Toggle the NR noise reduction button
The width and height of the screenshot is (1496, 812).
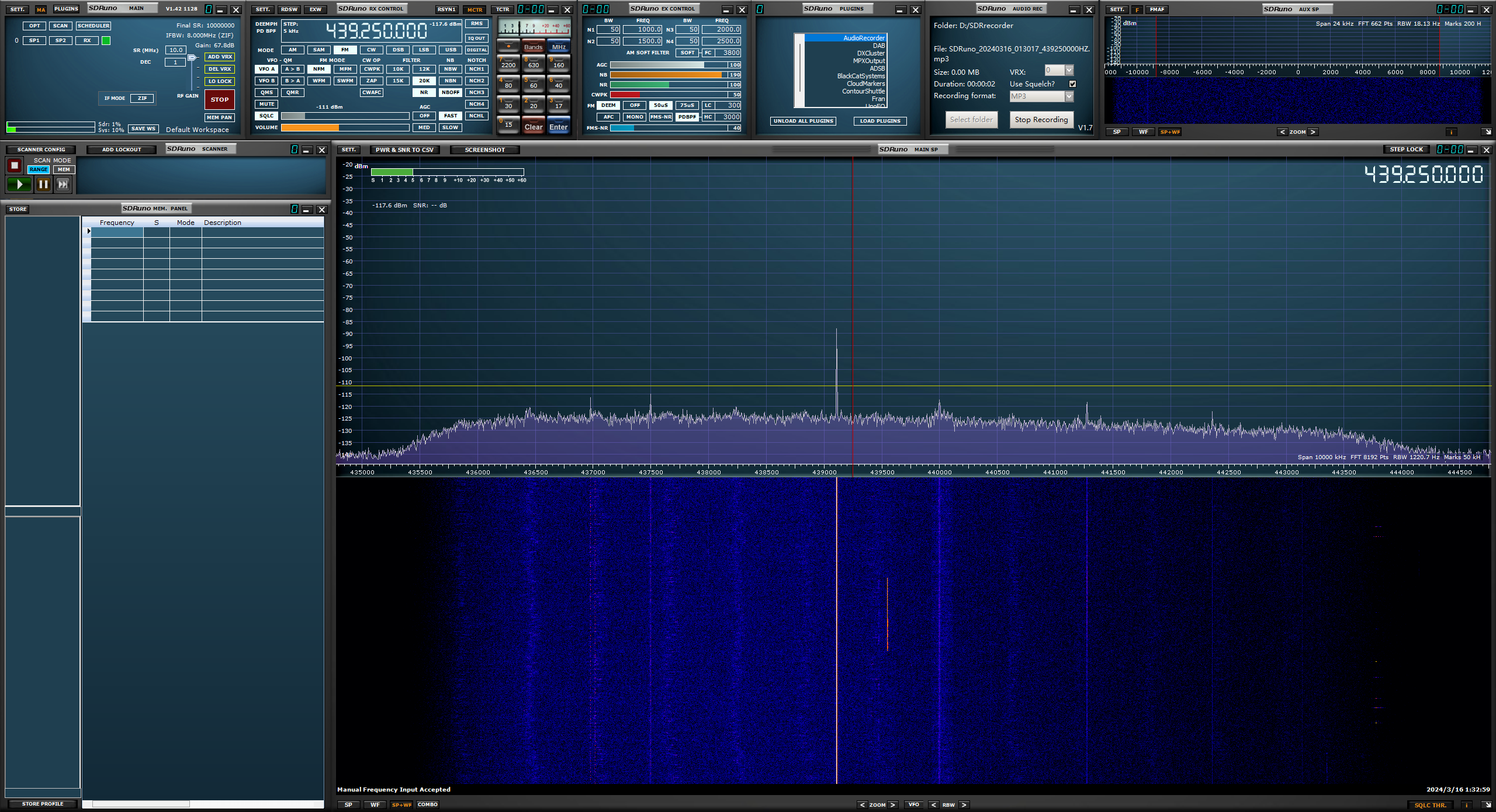(x=424, y=92)
